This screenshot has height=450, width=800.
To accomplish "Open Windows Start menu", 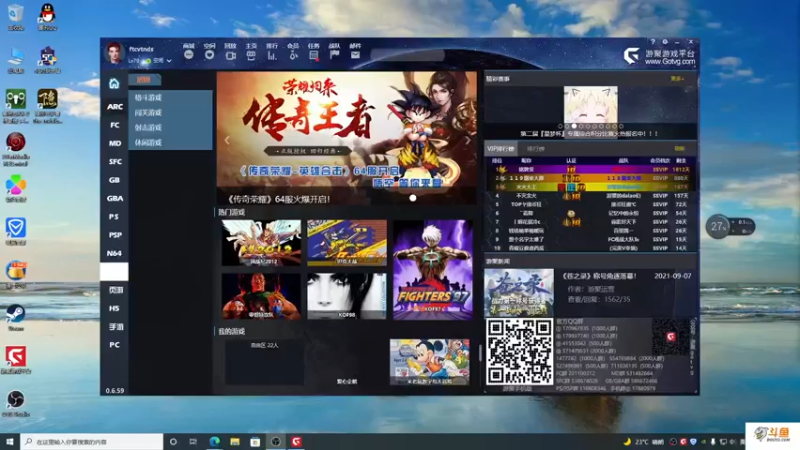I will click(10, 442).
